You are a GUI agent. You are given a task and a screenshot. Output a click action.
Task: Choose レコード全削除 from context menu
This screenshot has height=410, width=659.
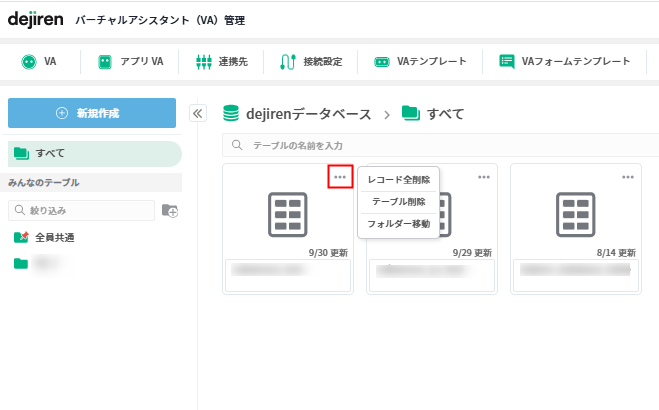(x=398, y=180)
